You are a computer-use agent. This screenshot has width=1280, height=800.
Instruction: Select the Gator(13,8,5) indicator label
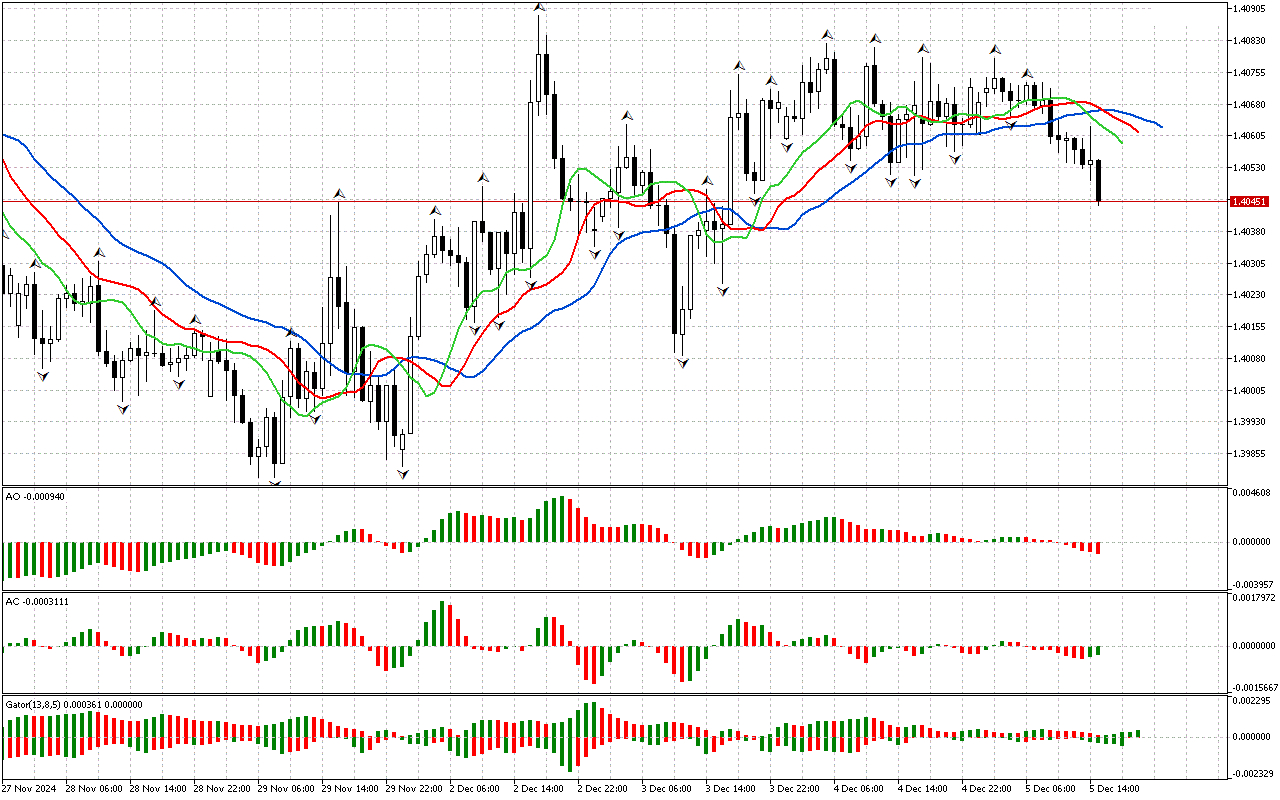click(74, 704)
